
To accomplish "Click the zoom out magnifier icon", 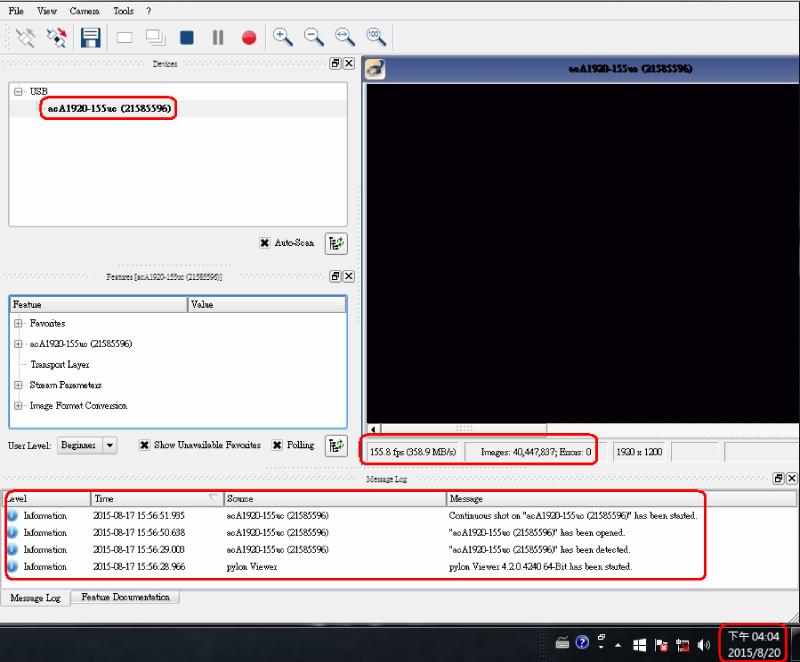I will click(x=314, y=37).
